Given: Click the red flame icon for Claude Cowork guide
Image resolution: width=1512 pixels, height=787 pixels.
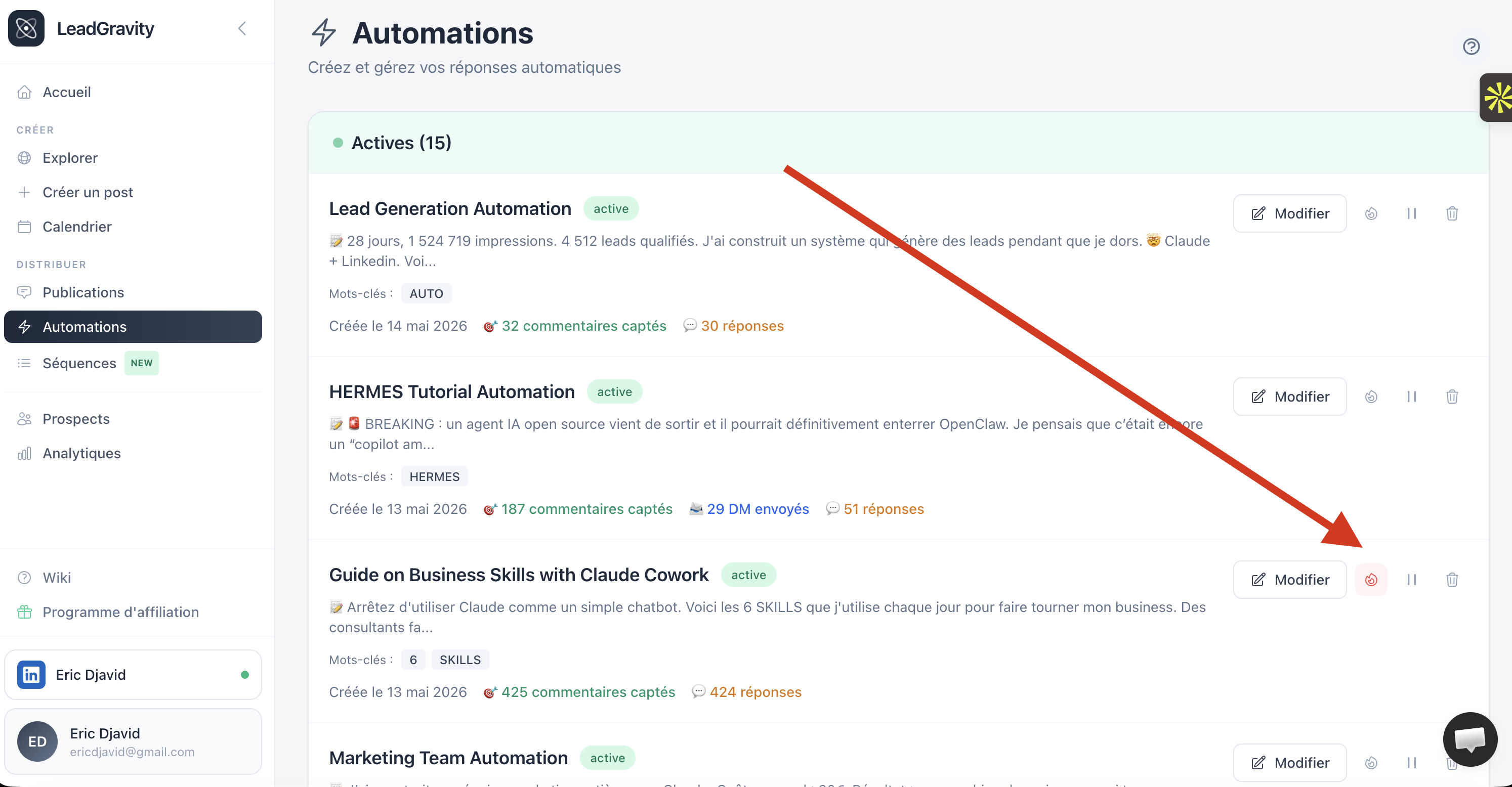Looking at the screenshot, I should point(1371,580).
